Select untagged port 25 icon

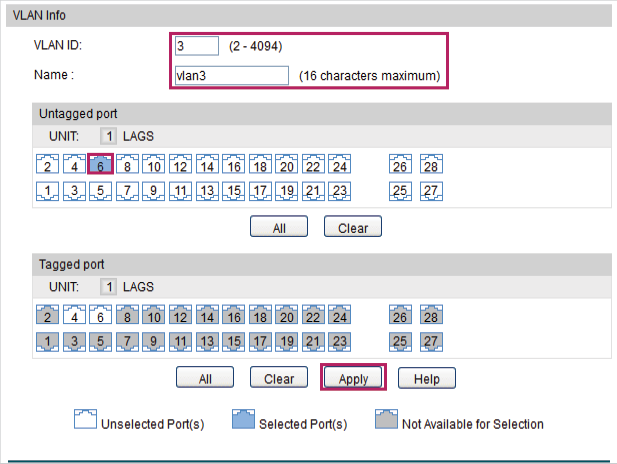400,191
